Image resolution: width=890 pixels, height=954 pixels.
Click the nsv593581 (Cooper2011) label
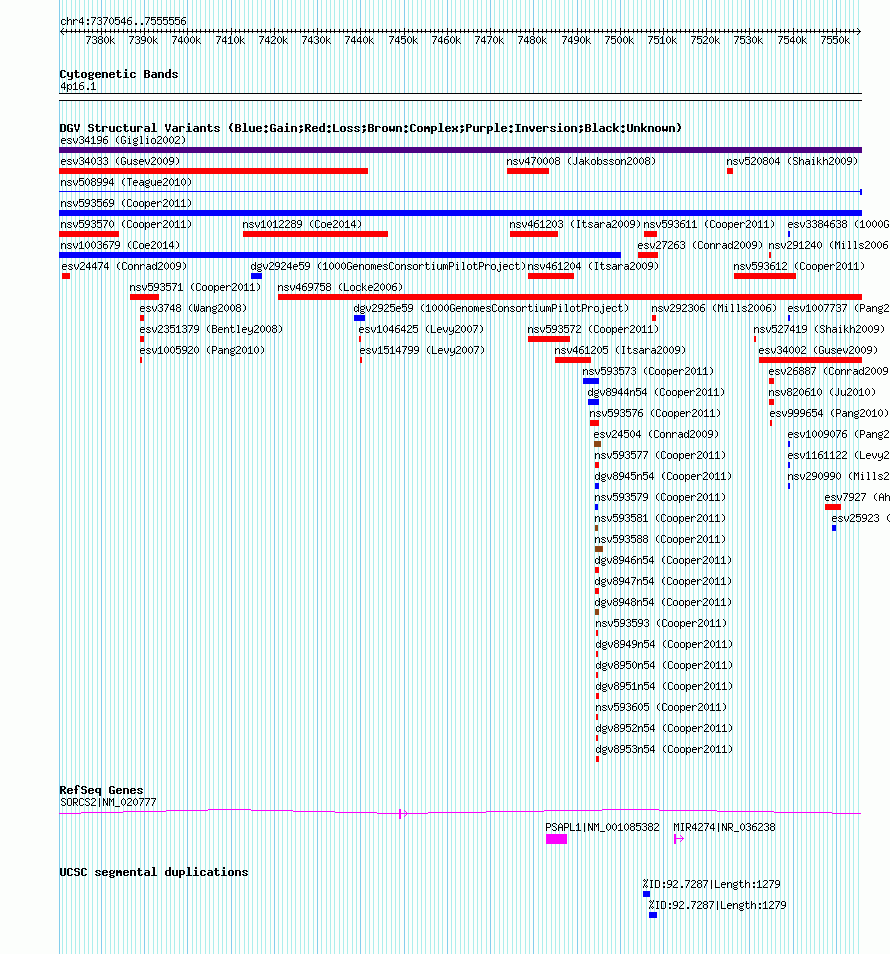[x=660, y=518]
